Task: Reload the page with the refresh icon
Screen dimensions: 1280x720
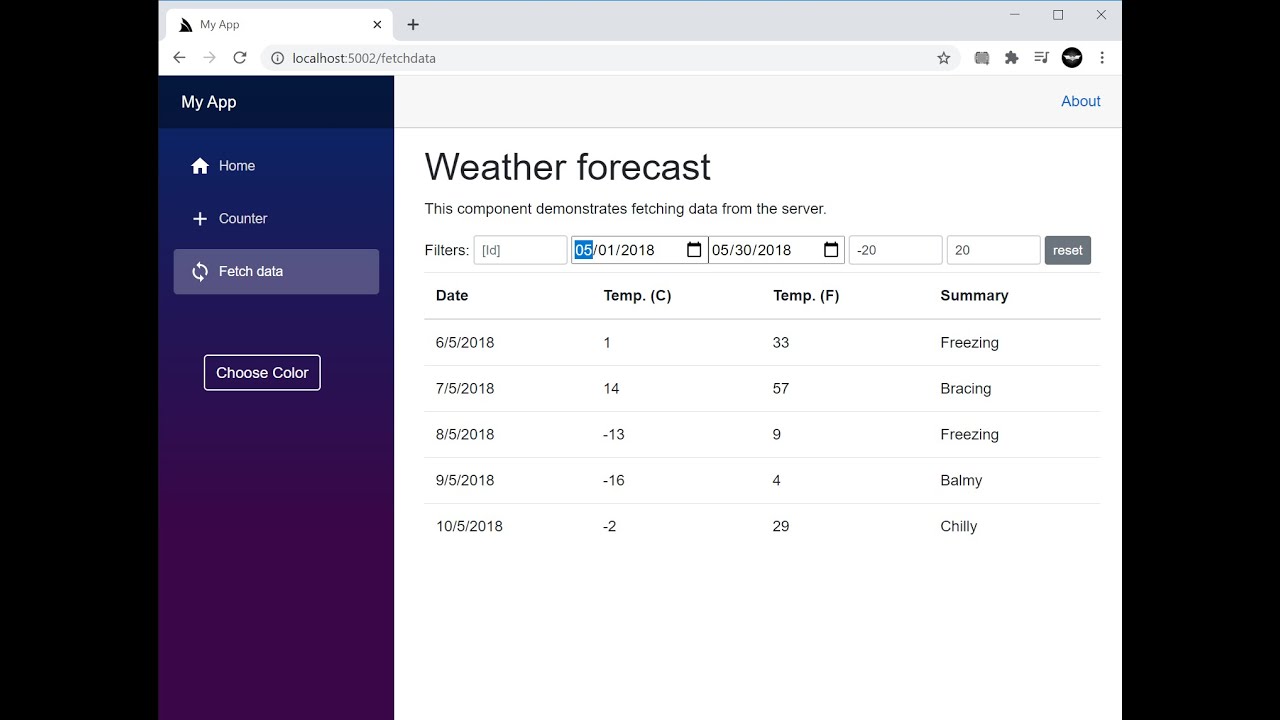Action: point(240,58)
